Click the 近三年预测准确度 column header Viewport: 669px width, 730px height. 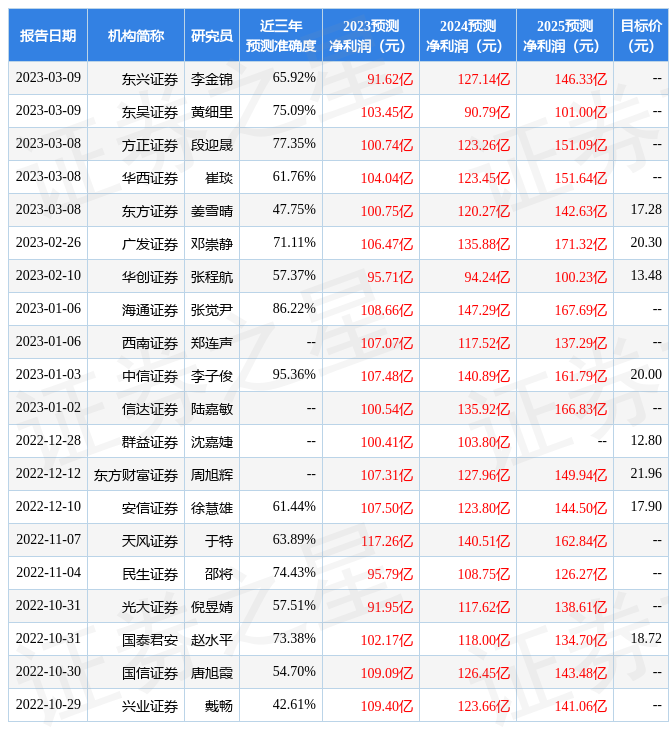tap(281, 35)
